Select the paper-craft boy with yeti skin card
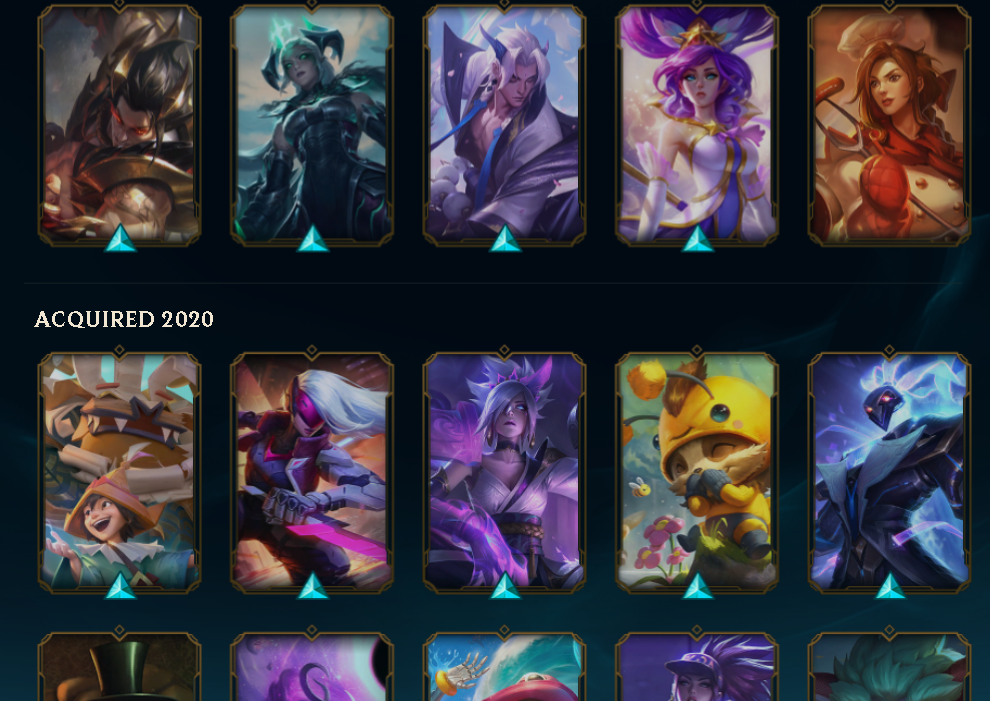This screenshot has width=990, height=701. coord(119,472)
